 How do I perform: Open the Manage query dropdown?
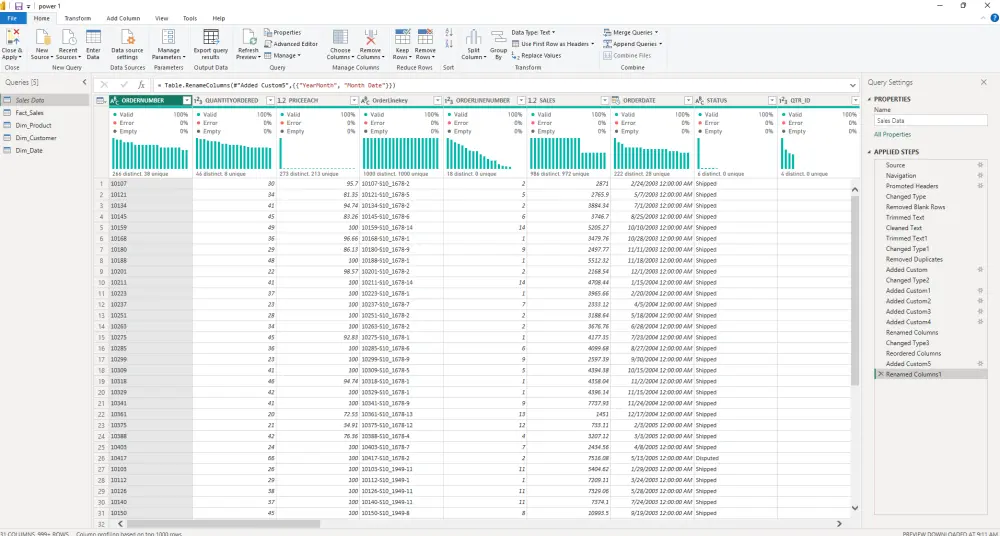pyautogui.click(x=283, y=56)
